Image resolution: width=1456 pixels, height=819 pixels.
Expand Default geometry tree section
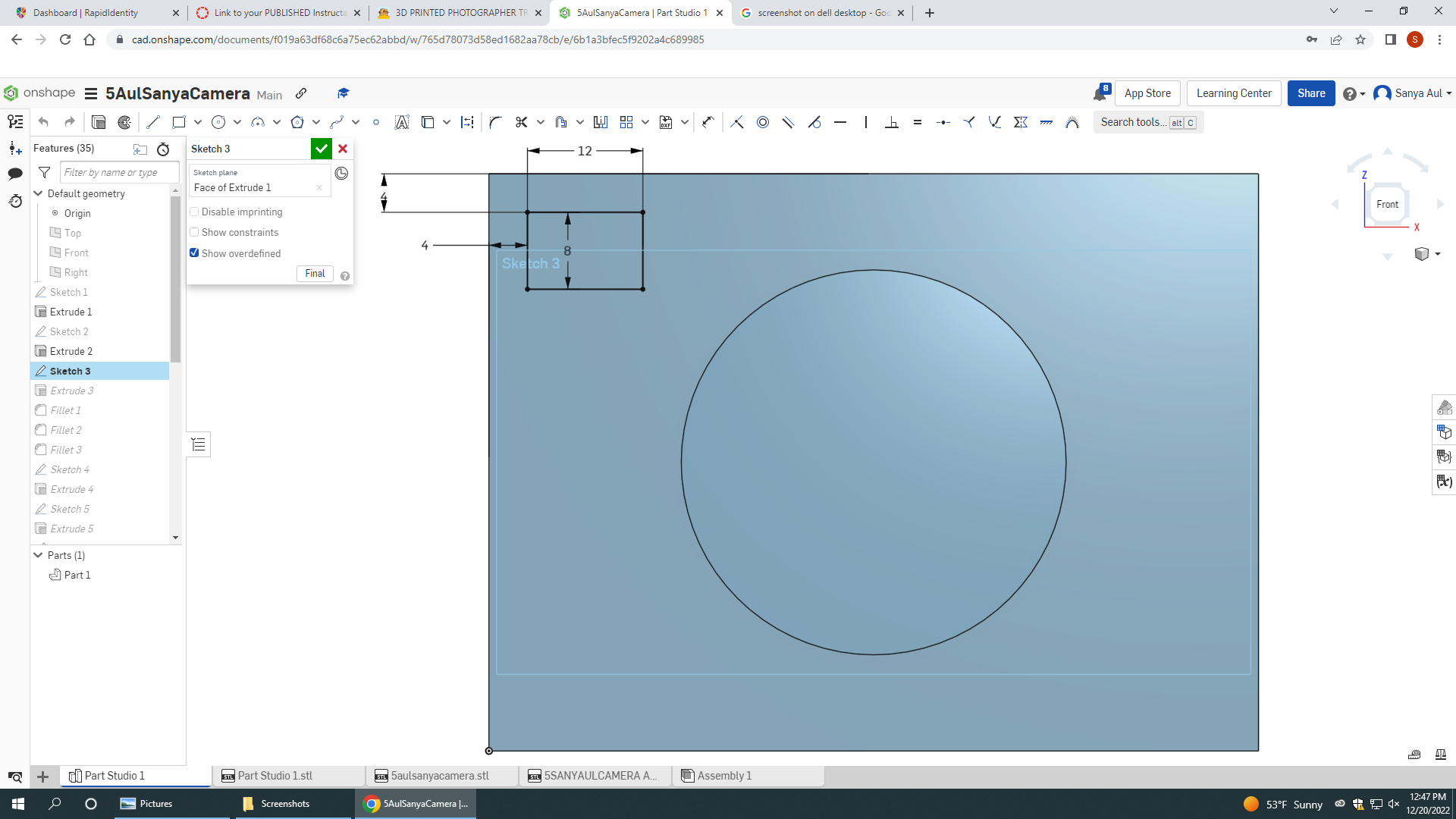[38, 193]
